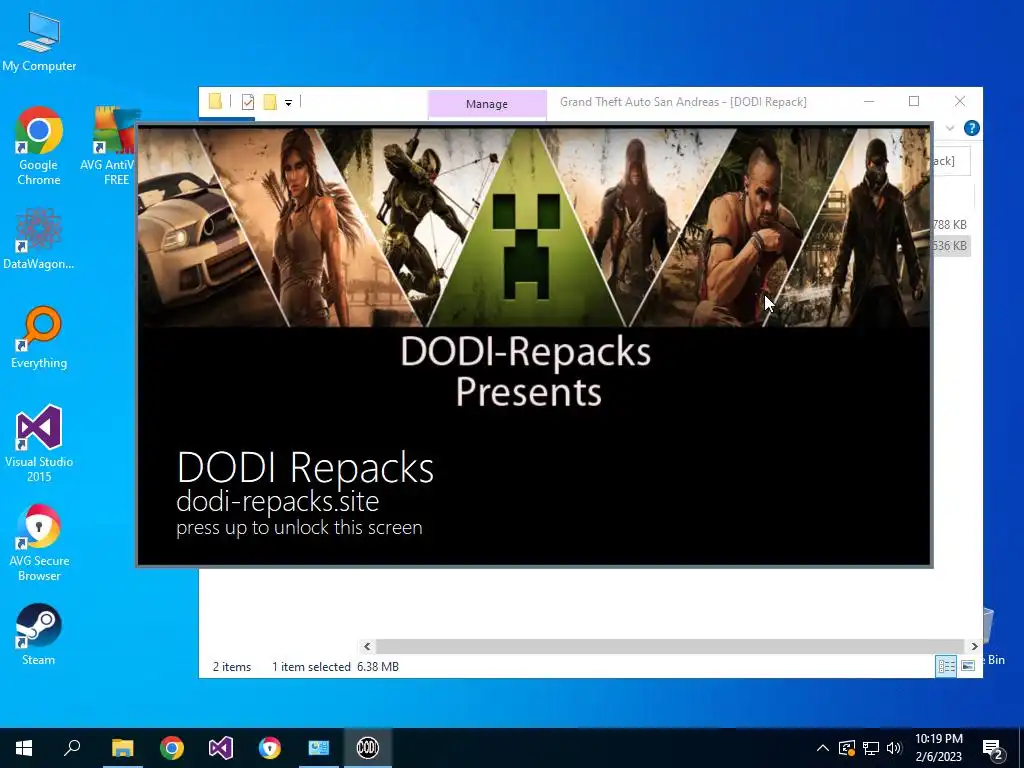
Task: Open the Manage ribbon tab
Action: pos(487,104)
